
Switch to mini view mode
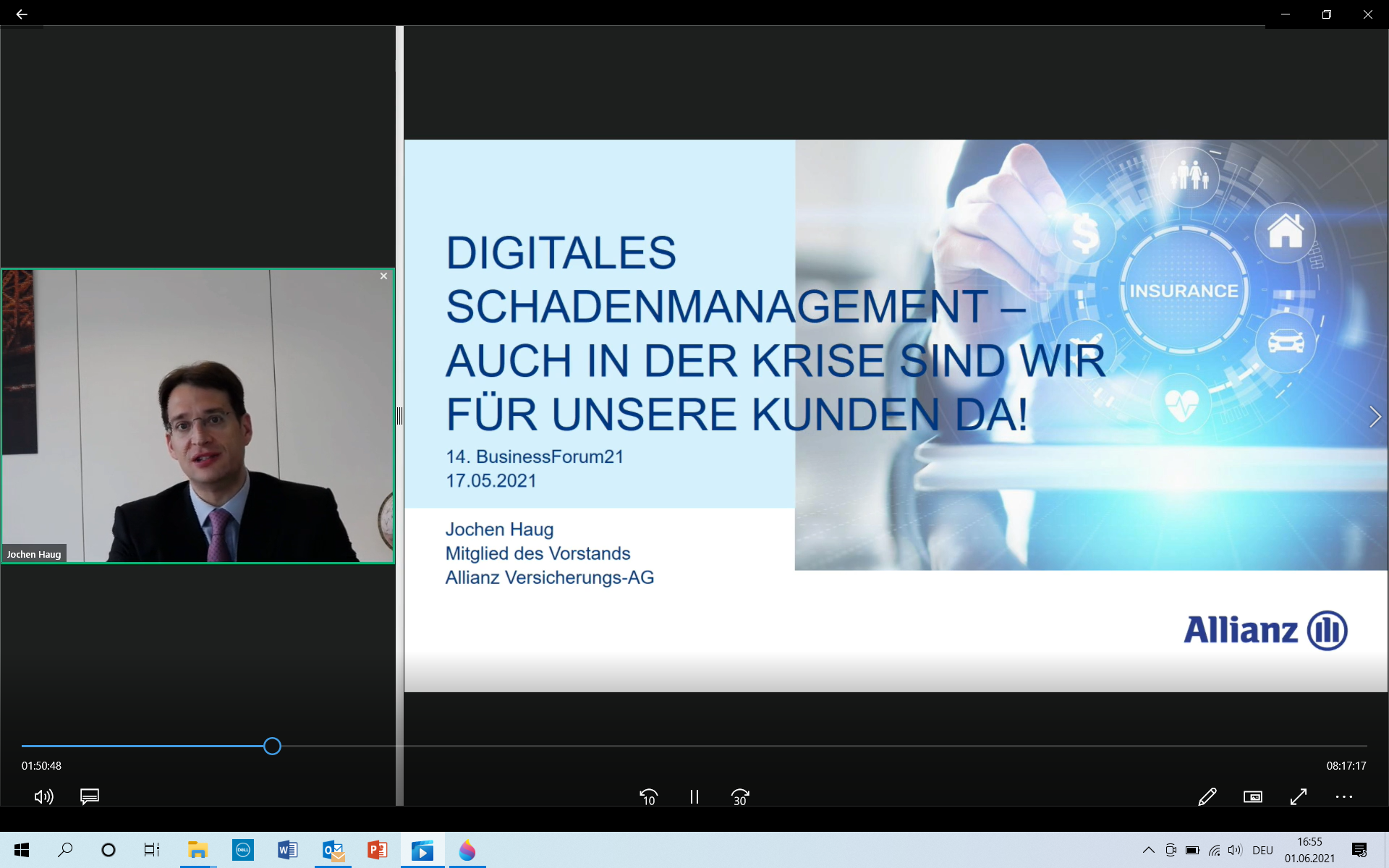coord(1252,796)
